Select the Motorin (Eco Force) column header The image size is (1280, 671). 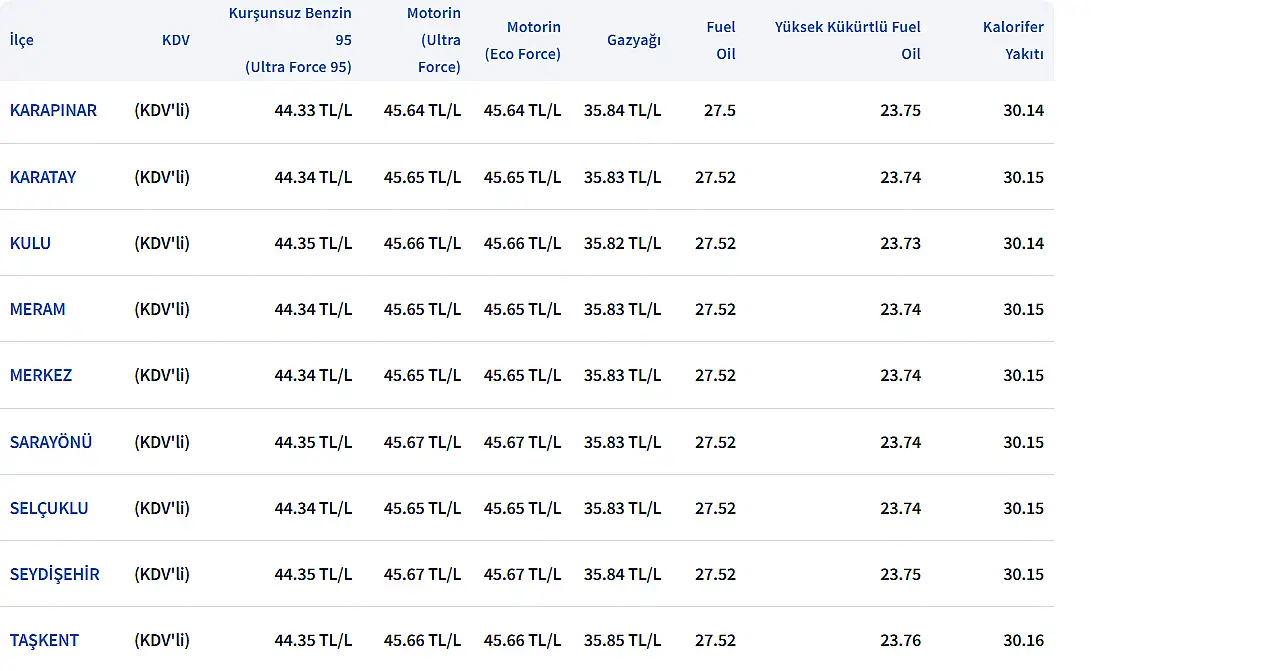point(522,40)
